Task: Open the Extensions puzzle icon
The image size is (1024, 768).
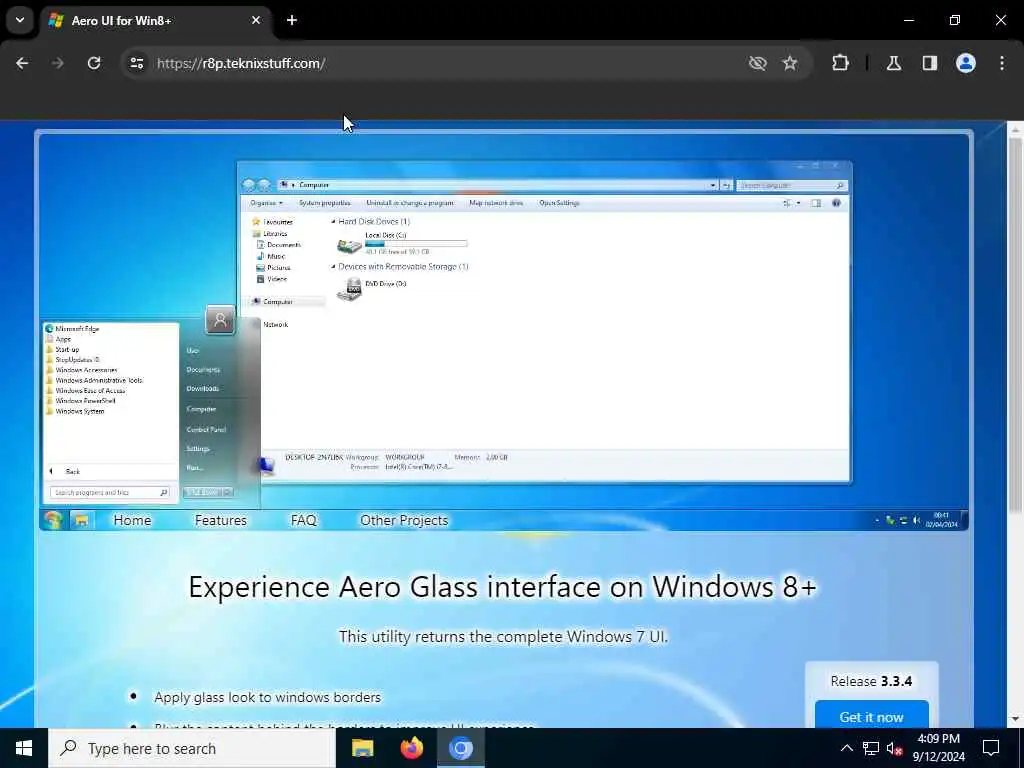Action: [840, 63]
